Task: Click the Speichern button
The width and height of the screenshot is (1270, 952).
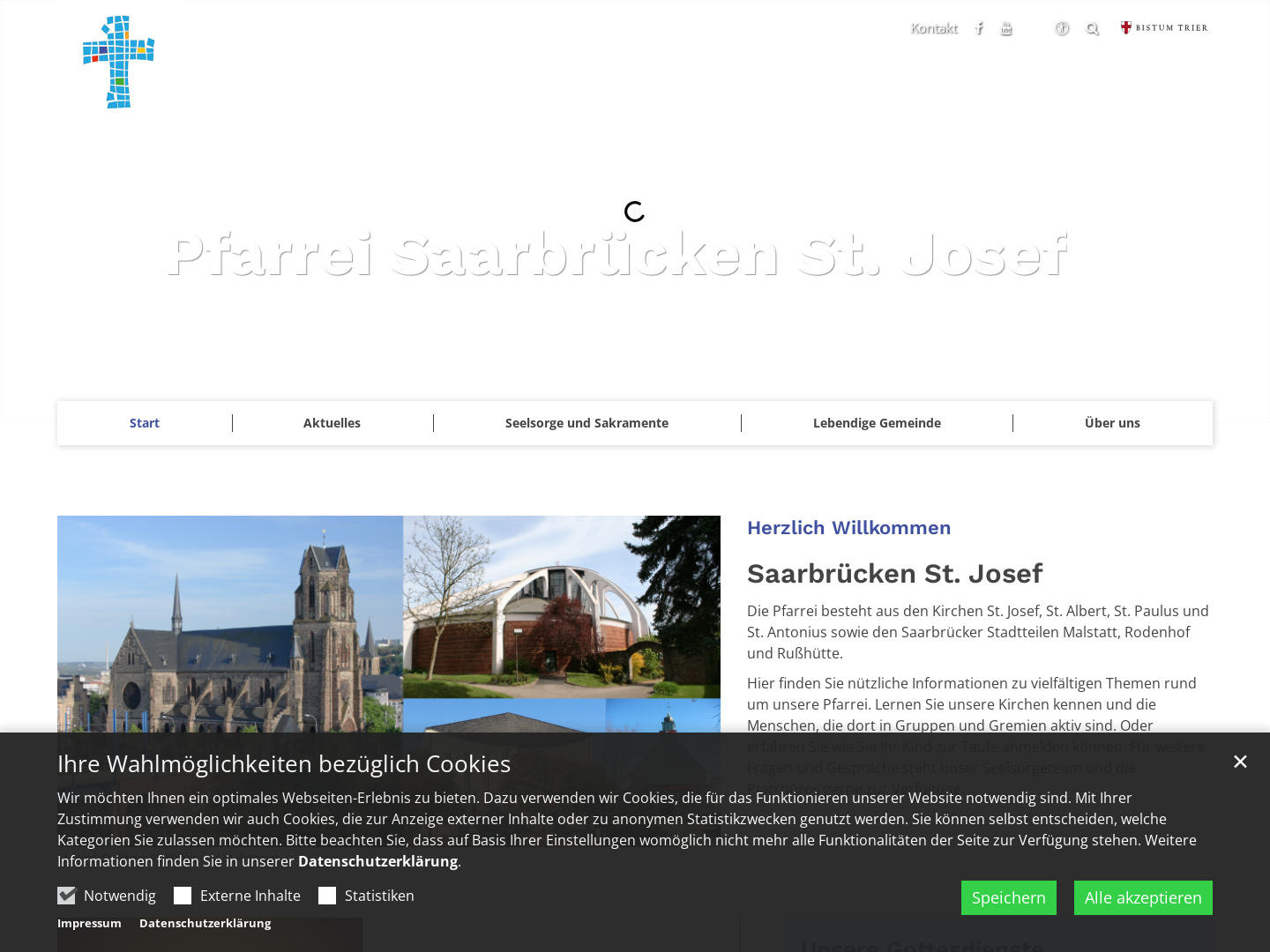Action: coord(1009,897)
